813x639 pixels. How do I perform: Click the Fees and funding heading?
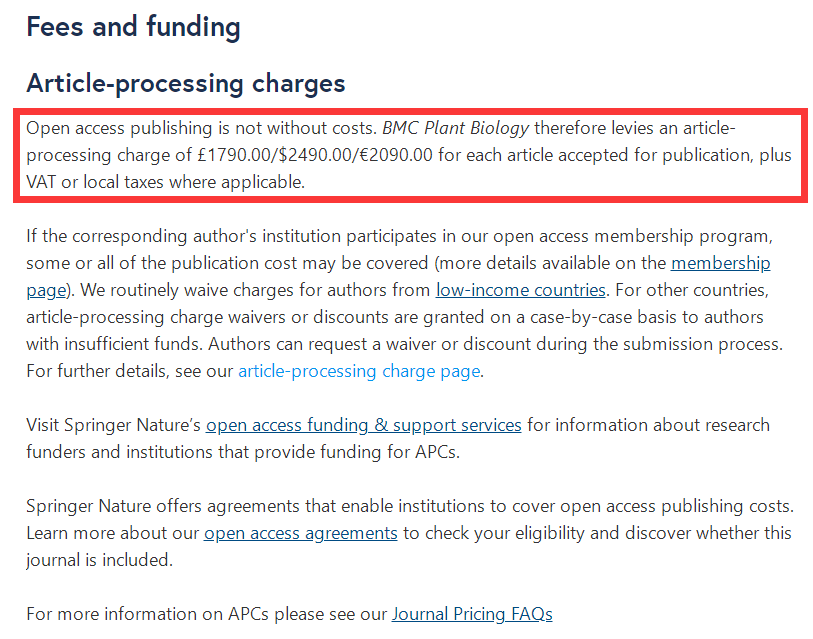pos(133,27)
